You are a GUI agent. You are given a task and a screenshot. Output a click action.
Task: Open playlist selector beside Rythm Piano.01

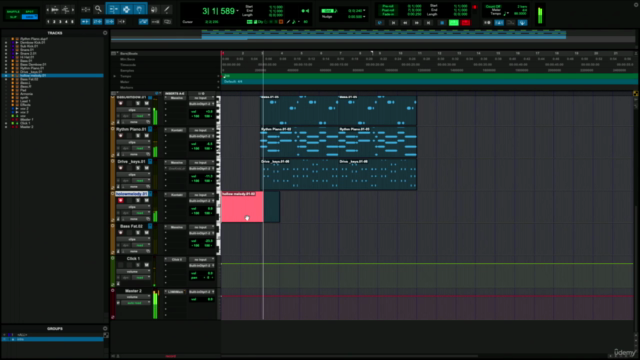(x=150, y=129)
